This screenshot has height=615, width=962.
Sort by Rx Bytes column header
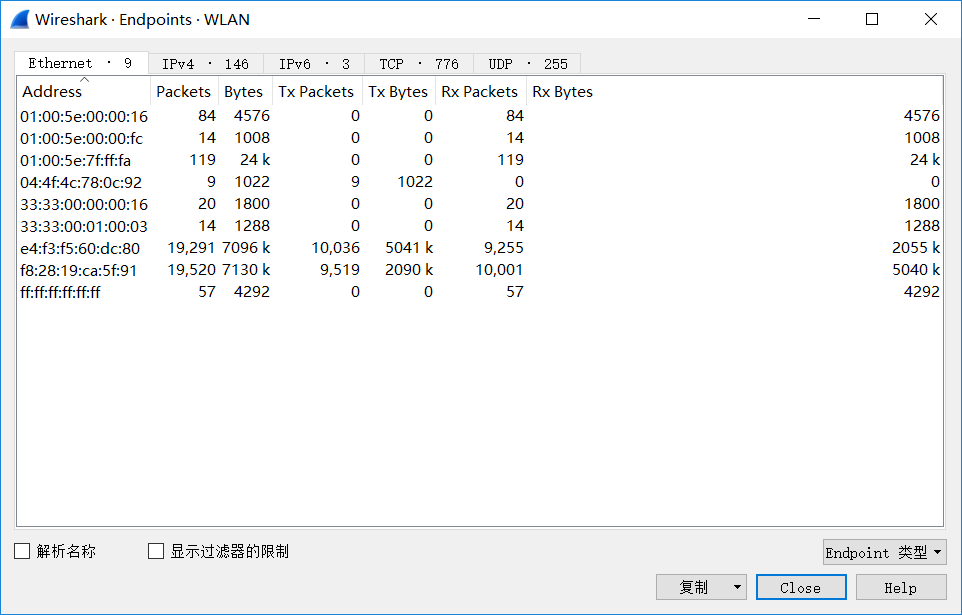(x=734, y=91)
